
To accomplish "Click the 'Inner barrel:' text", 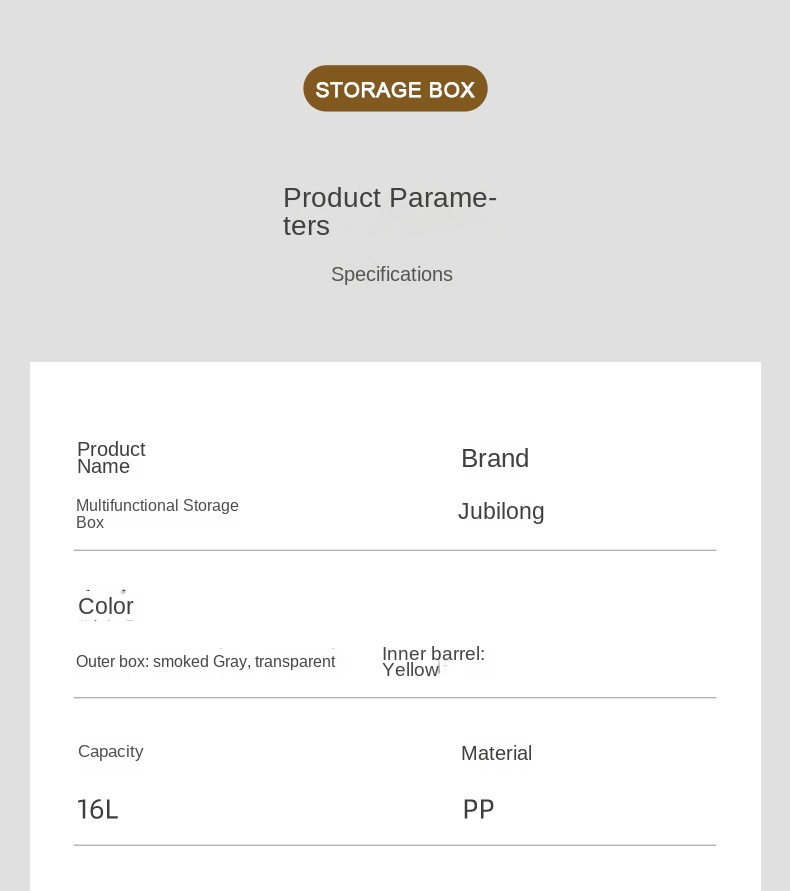I will pyautogui.click(x=433, y=654).
